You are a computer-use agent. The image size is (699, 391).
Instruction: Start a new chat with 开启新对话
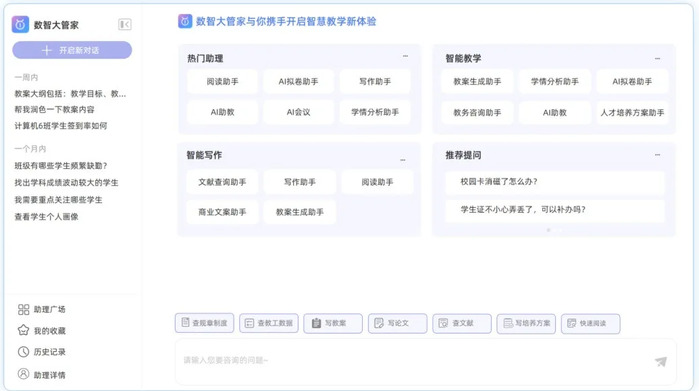coord(72,50)
